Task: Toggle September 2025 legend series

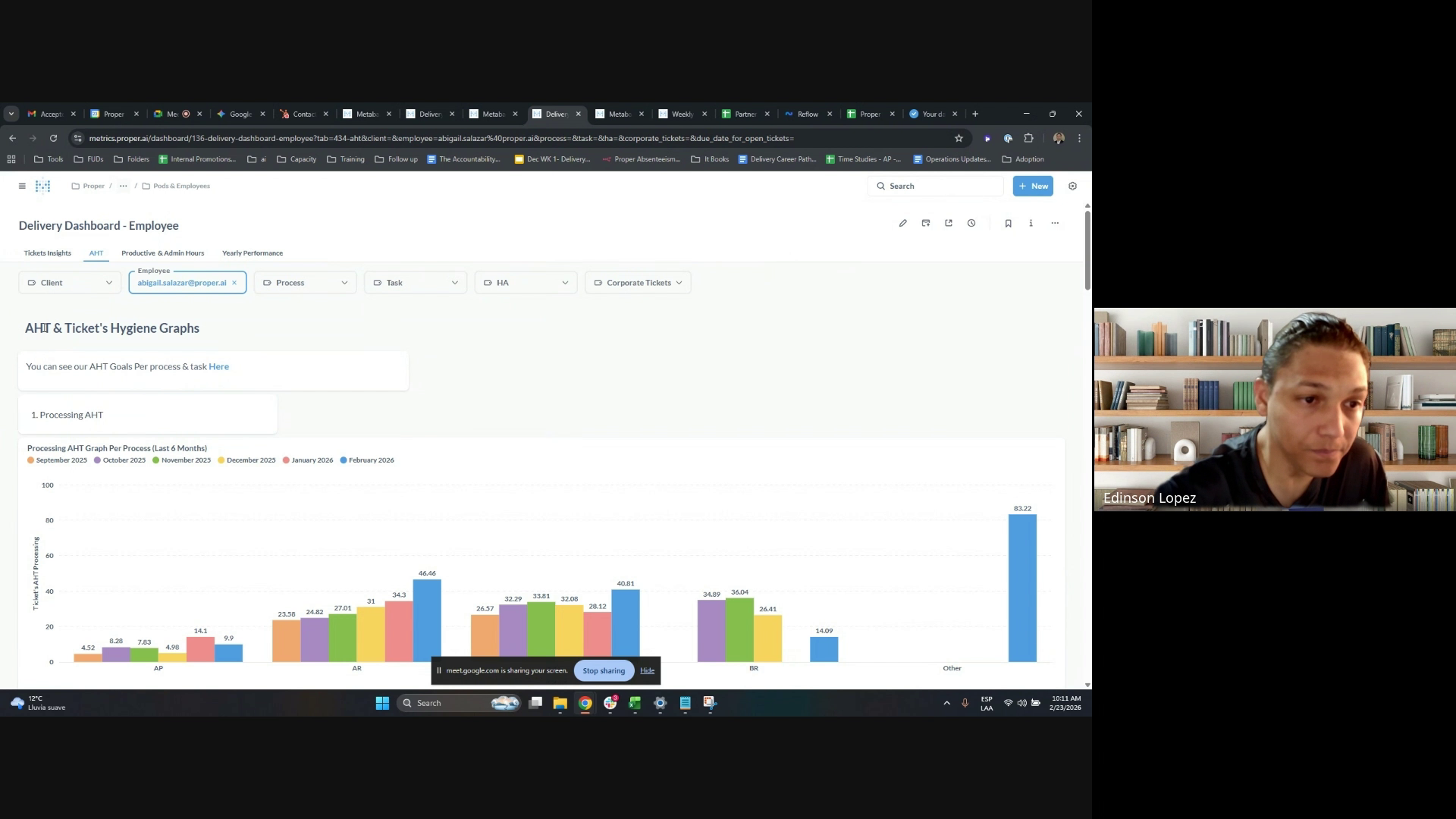Action: [57, 460]
